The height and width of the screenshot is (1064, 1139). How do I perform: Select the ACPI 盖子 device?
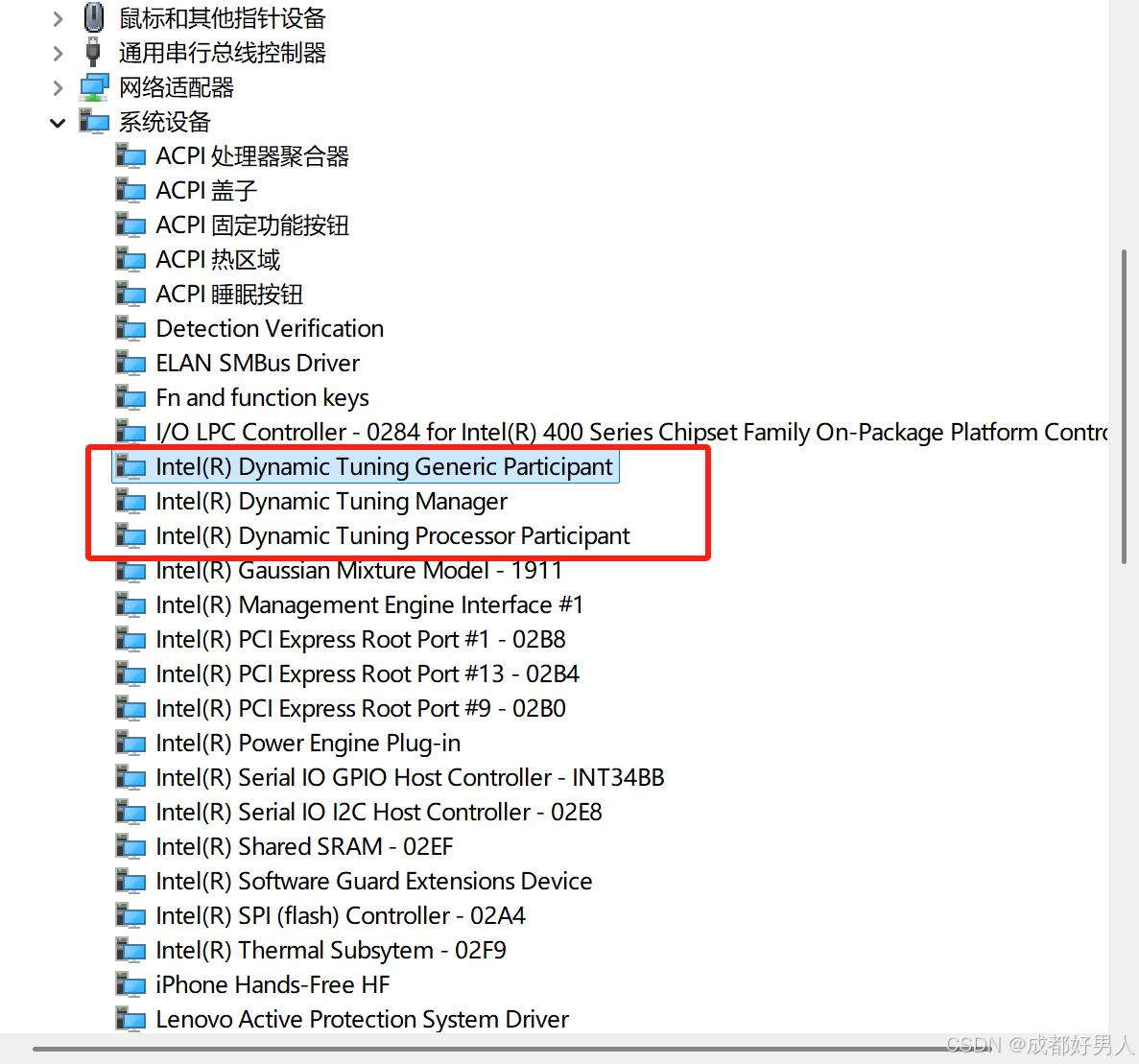207,191
